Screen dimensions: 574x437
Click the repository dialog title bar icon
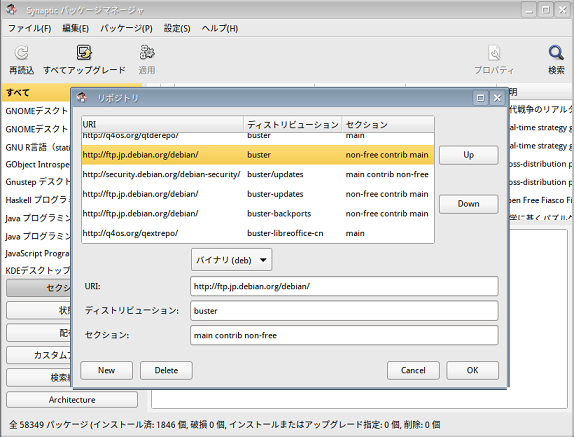tap(82, 98)
